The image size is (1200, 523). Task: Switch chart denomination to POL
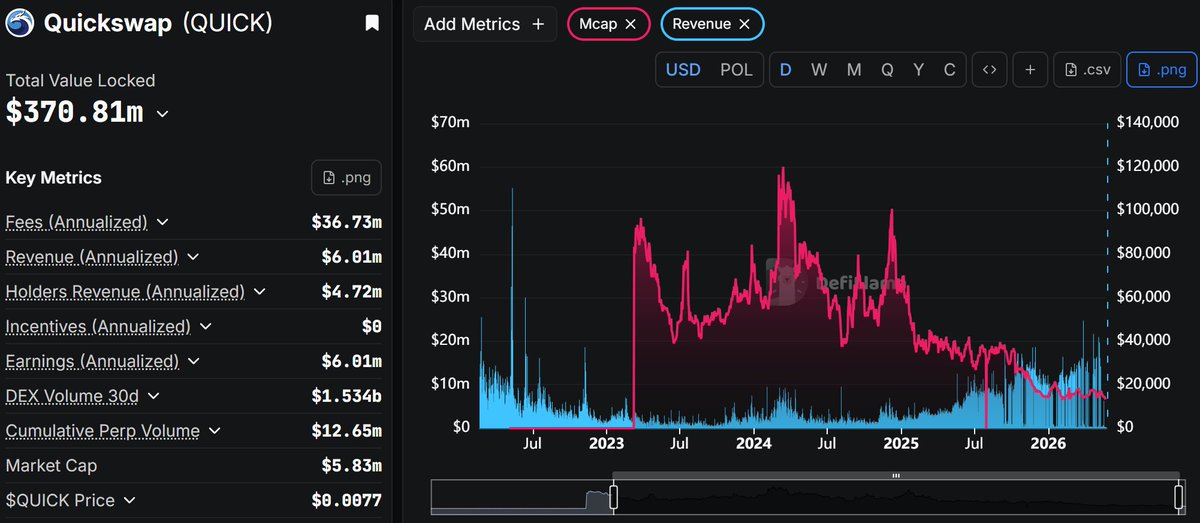click(x=736, y=70)
